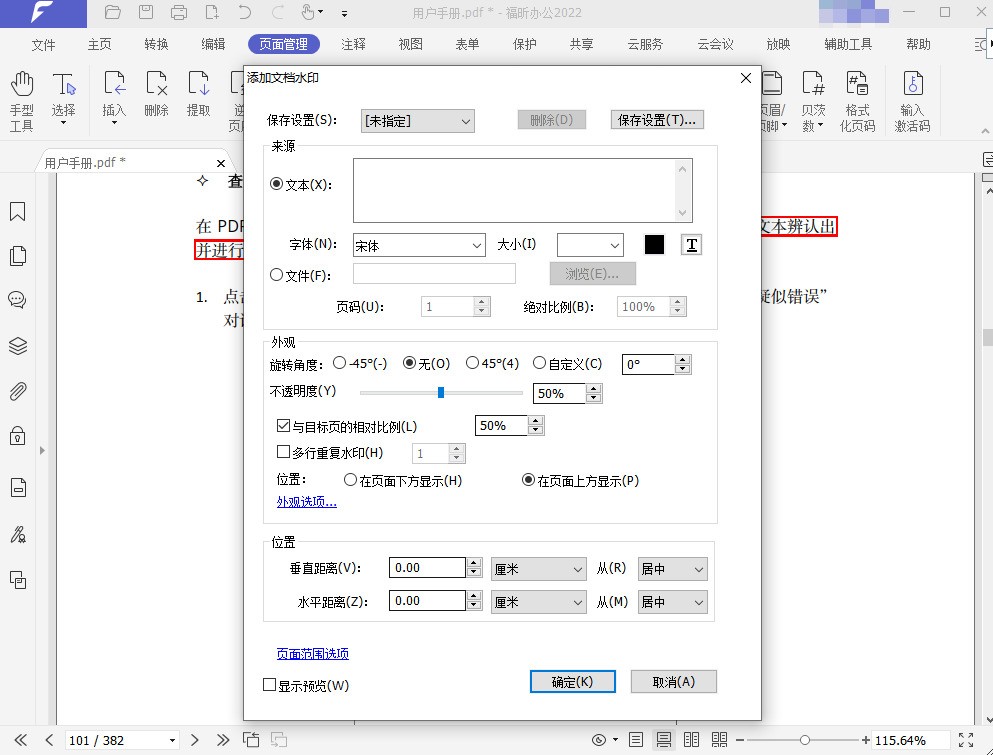The height and width of the screenshot is (755, 993).
Task: Open the font size dropdown
Action: pos(590,245)
